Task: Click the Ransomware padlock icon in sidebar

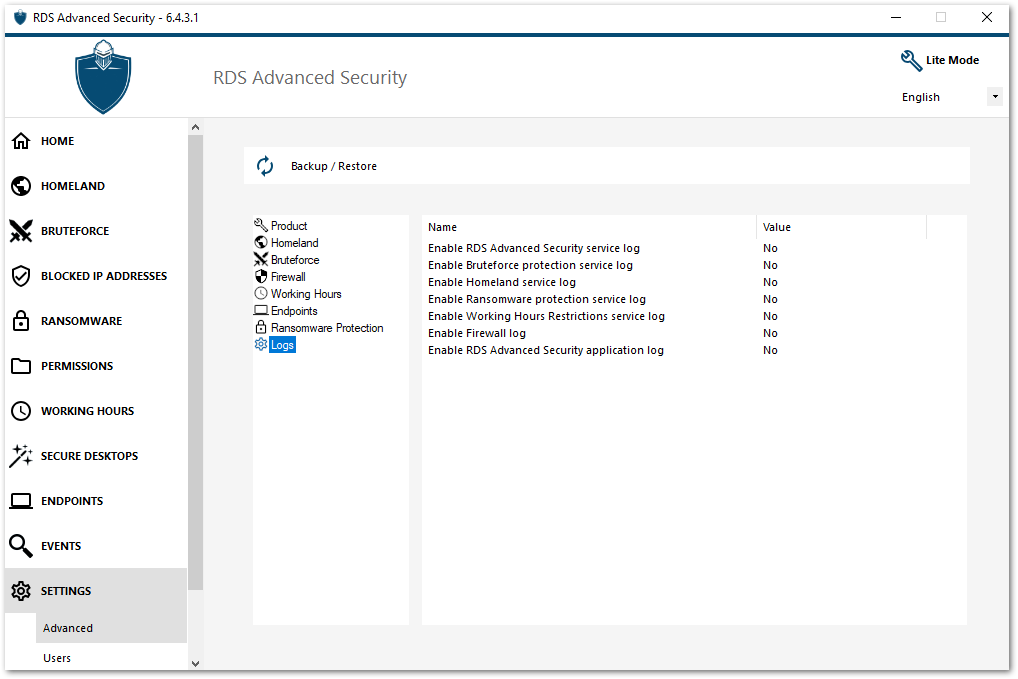Action: pos(21,321)
